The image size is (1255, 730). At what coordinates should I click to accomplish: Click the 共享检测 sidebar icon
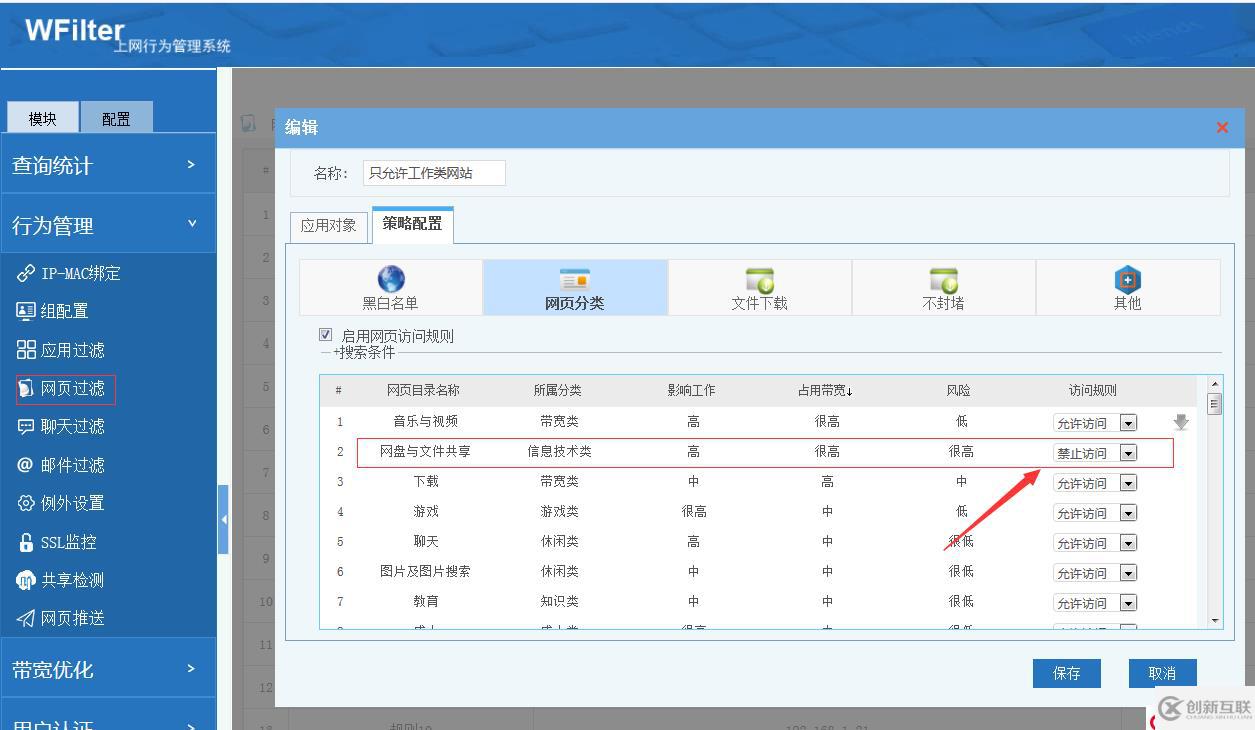(26, 580)
